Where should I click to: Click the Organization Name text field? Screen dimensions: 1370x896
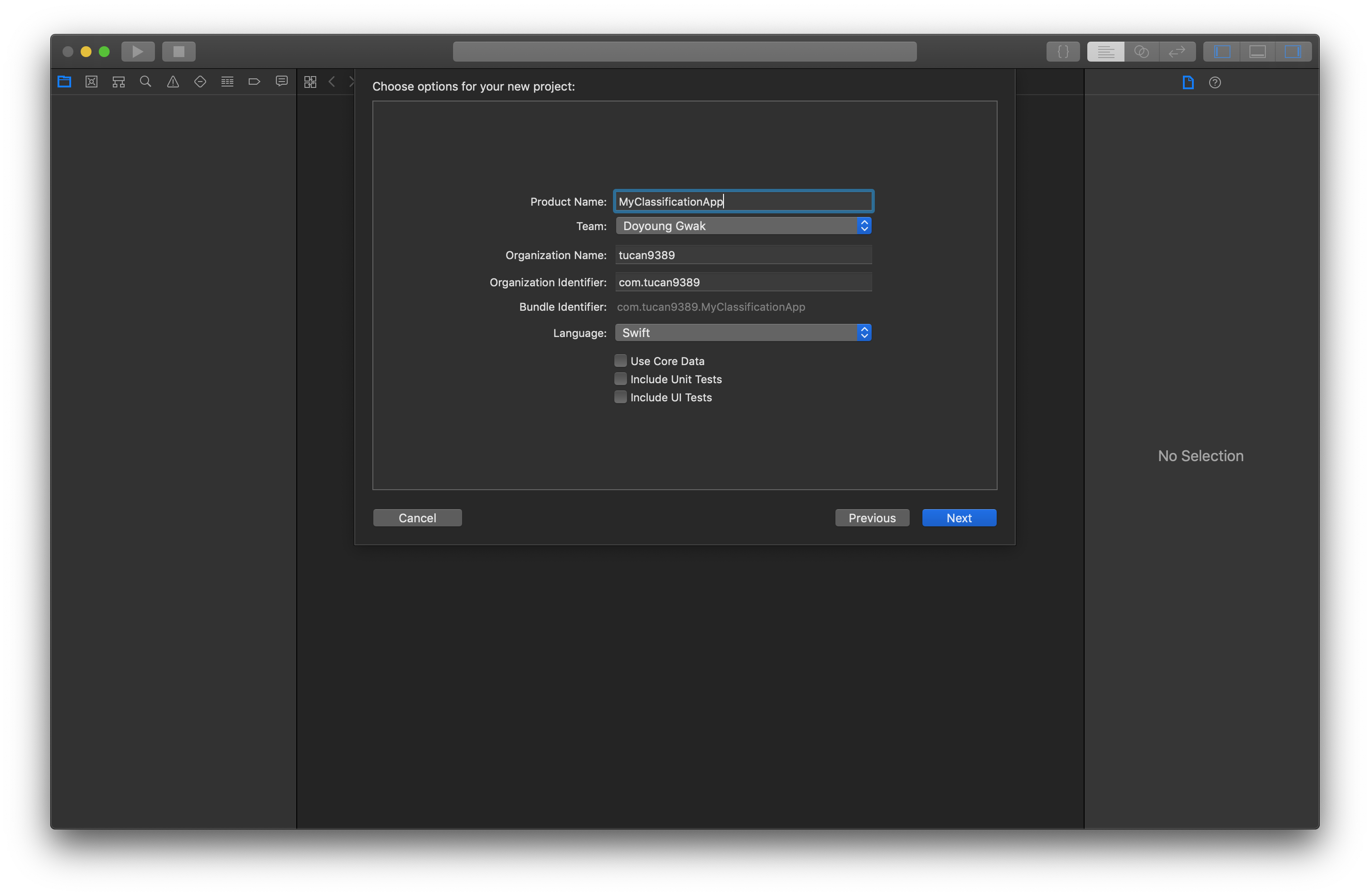743,255
